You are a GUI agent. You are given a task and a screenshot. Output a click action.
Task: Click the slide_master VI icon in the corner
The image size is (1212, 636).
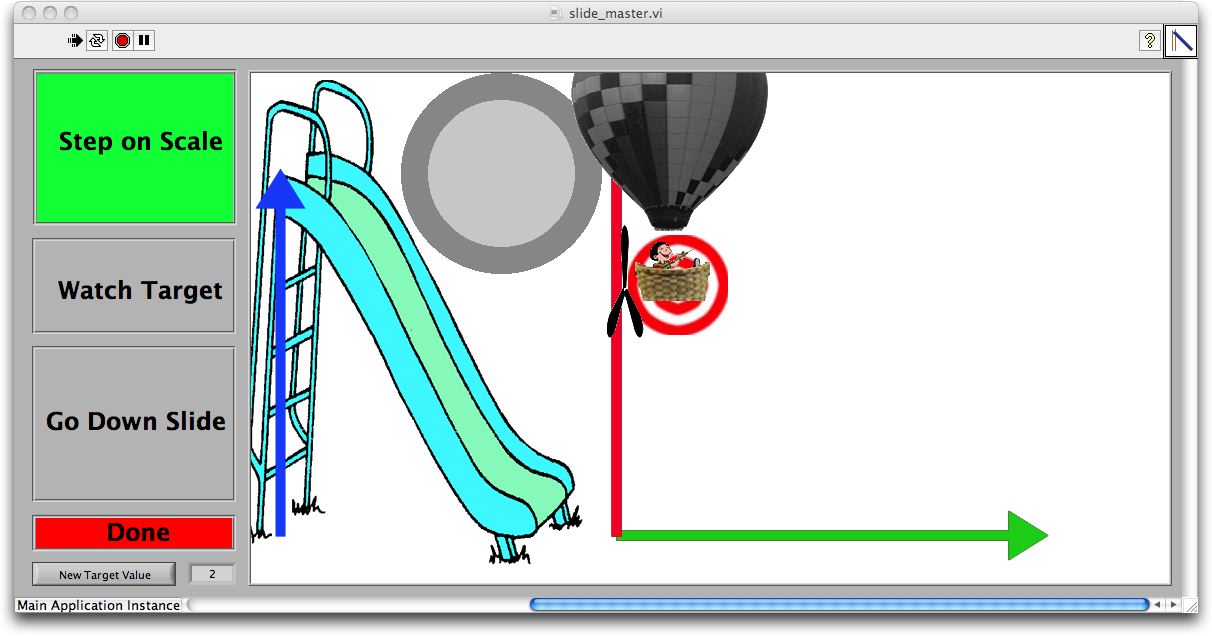coord(1181,41)
